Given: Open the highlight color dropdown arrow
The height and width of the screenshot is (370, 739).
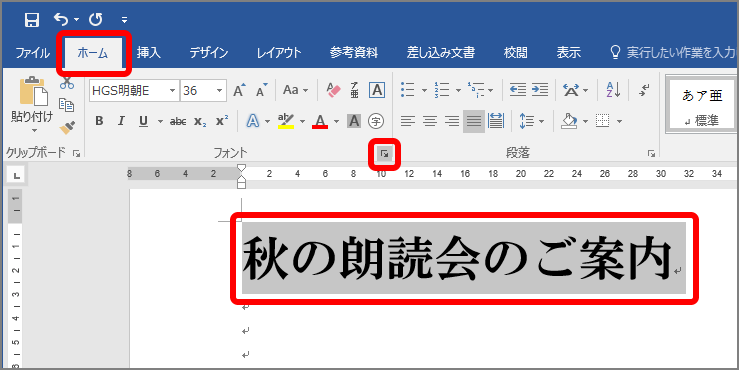Looking at the screenshot, I should 302,122.
